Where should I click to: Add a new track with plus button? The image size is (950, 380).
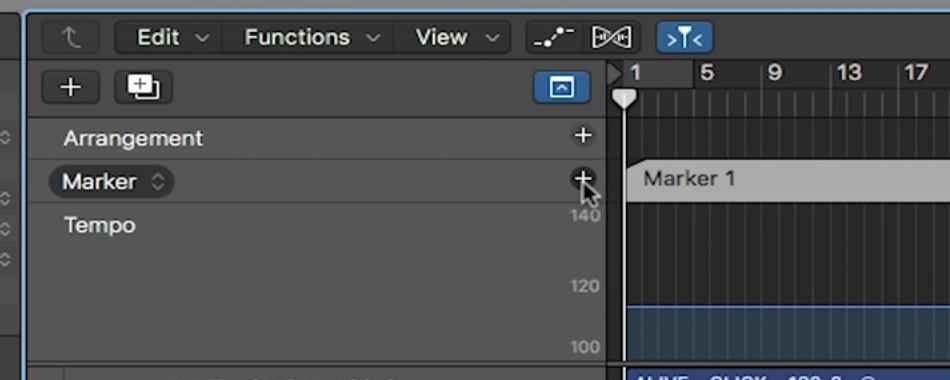point(71,87)
